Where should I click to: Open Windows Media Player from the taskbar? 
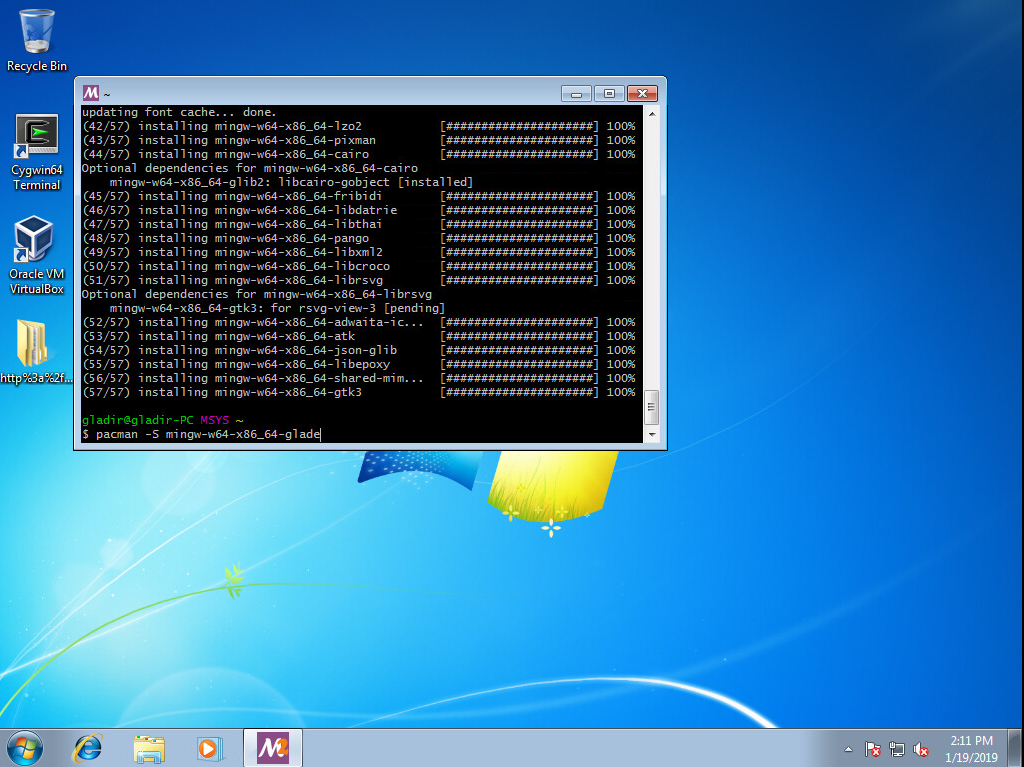point(209,747)
